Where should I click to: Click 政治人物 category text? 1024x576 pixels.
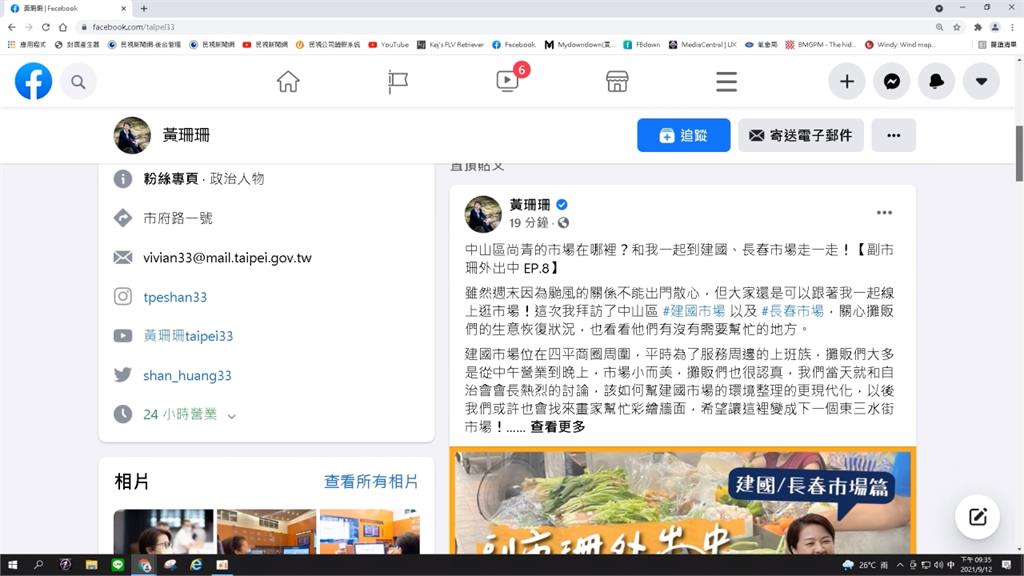click(237, 179)
